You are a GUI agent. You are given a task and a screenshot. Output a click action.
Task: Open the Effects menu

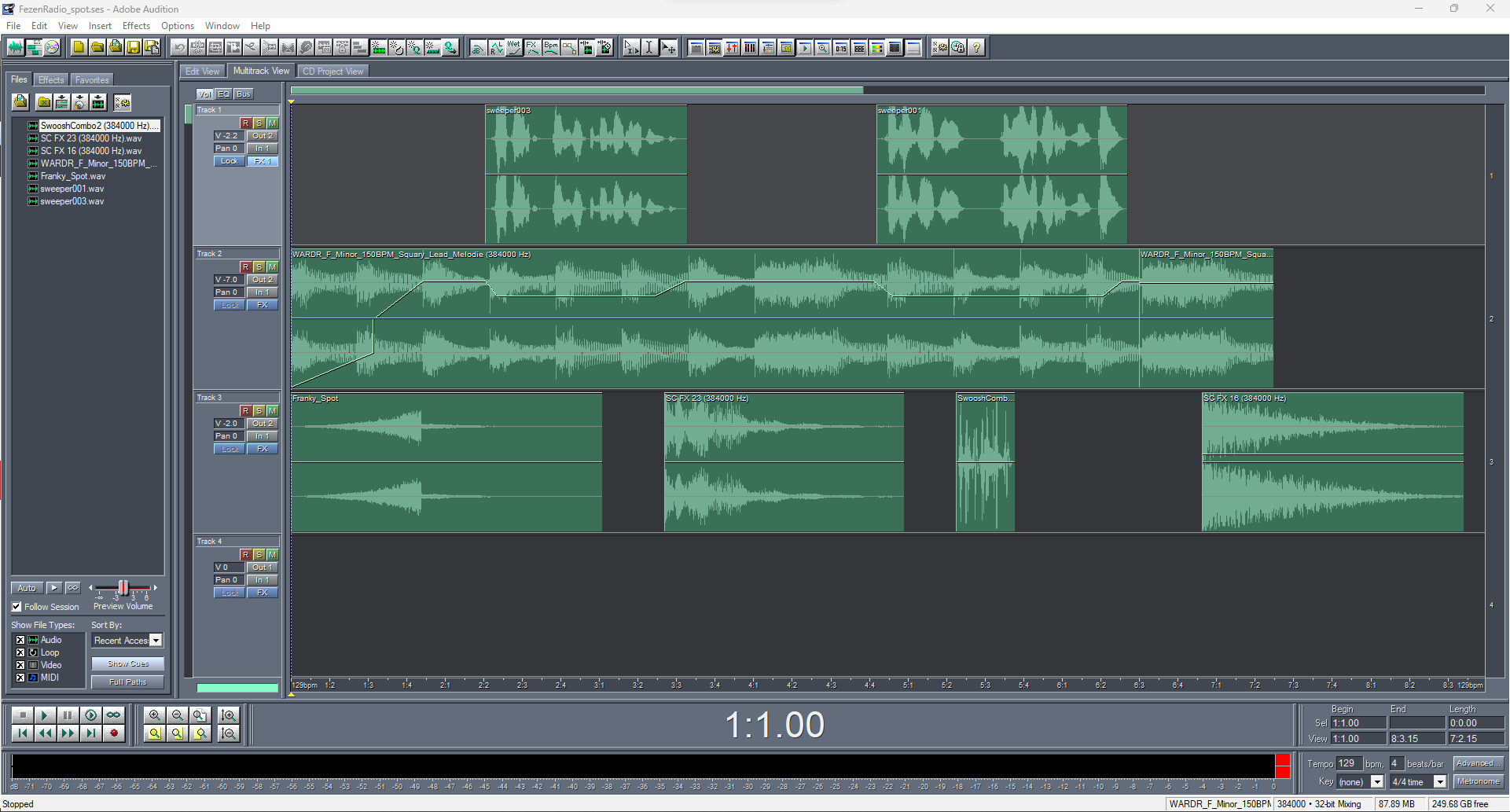pyautogui.click(x=136, y=26)
